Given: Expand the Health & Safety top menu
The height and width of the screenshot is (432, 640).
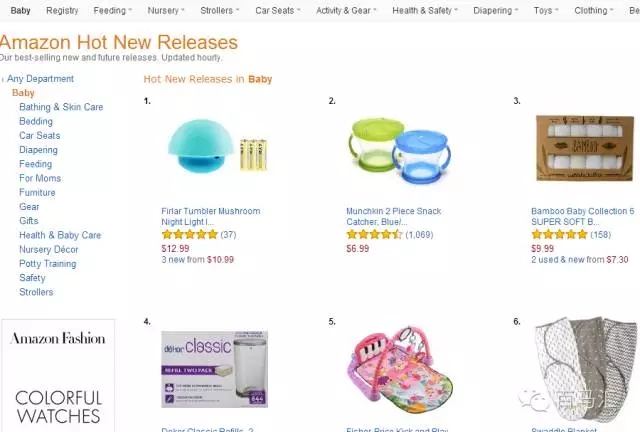Looking at the screenshot, I should click(x=425, y=11).
